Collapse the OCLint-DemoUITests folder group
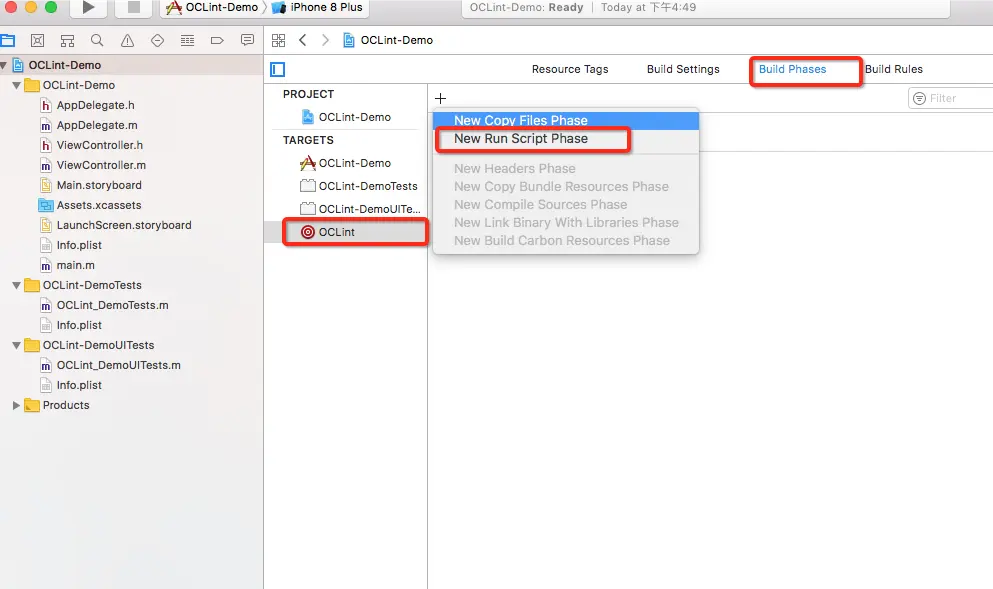This screenshot has width=993, height=589. click(x=16, y=346)
